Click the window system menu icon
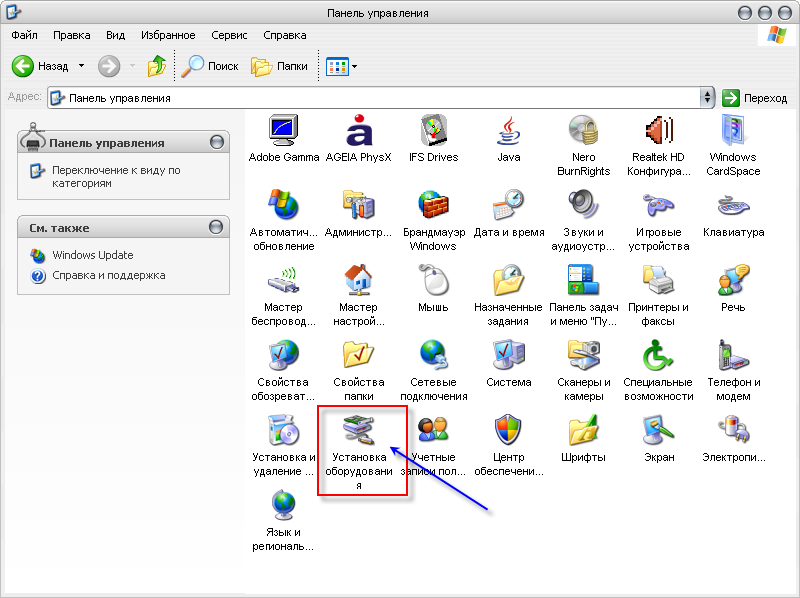The width and height of the screenshot is (800, 598). (x=13, y=11)
